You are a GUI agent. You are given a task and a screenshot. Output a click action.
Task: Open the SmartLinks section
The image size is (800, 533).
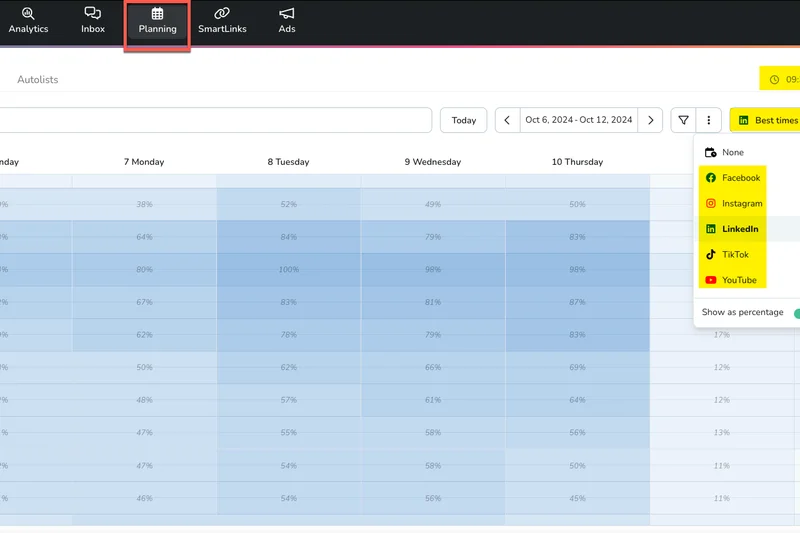[x=222, y=20]
